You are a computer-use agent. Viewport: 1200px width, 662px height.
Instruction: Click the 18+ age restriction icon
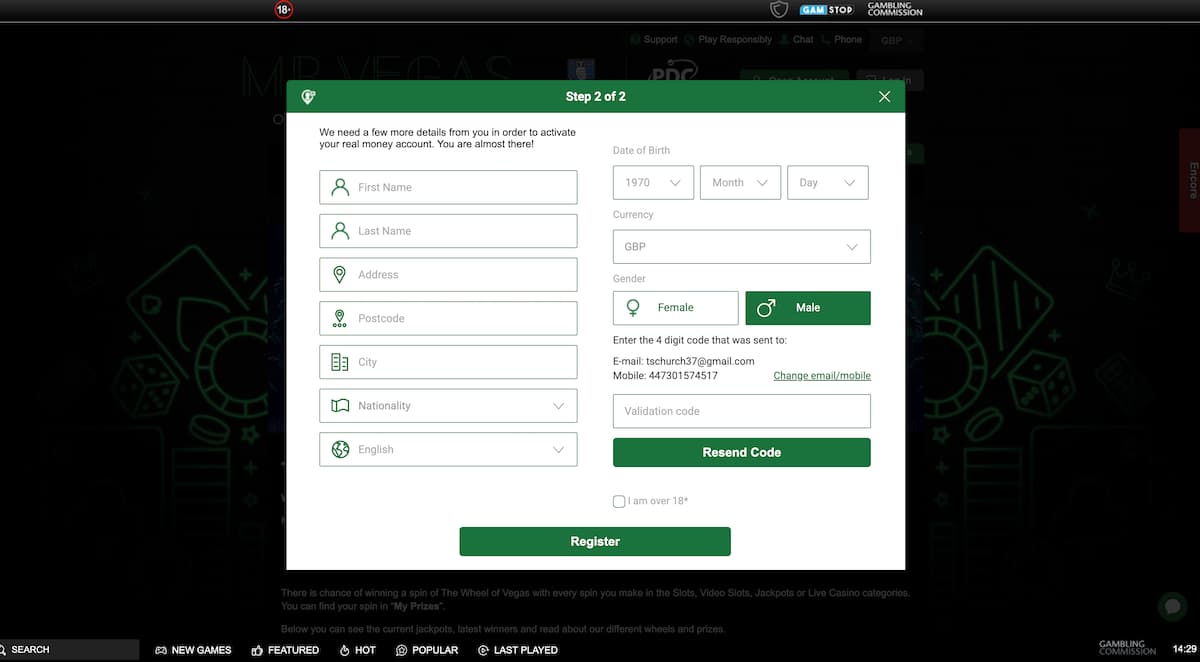click(284, 10)
